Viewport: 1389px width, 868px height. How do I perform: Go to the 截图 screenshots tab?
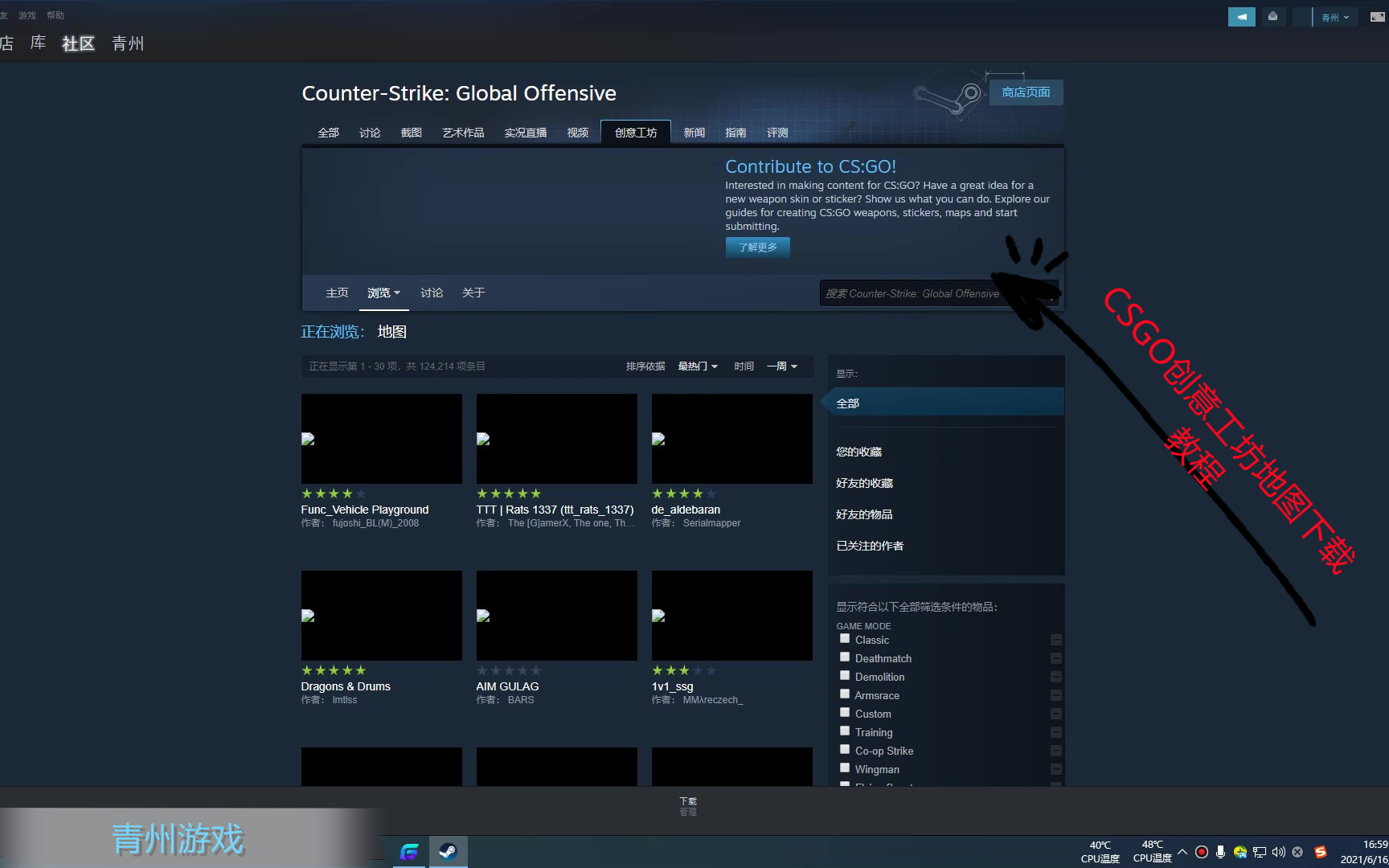[411, 133]
